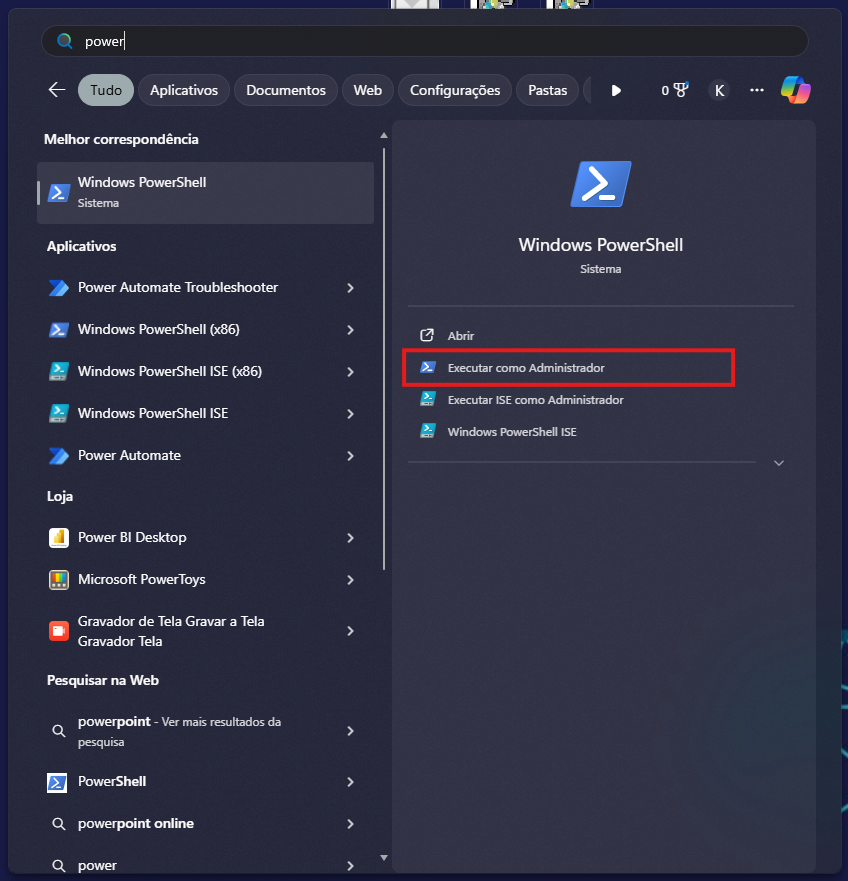Screen dimensions: 848x881
Task: Switch to the Configurações filter tab
Action: (x=454, y=90)
